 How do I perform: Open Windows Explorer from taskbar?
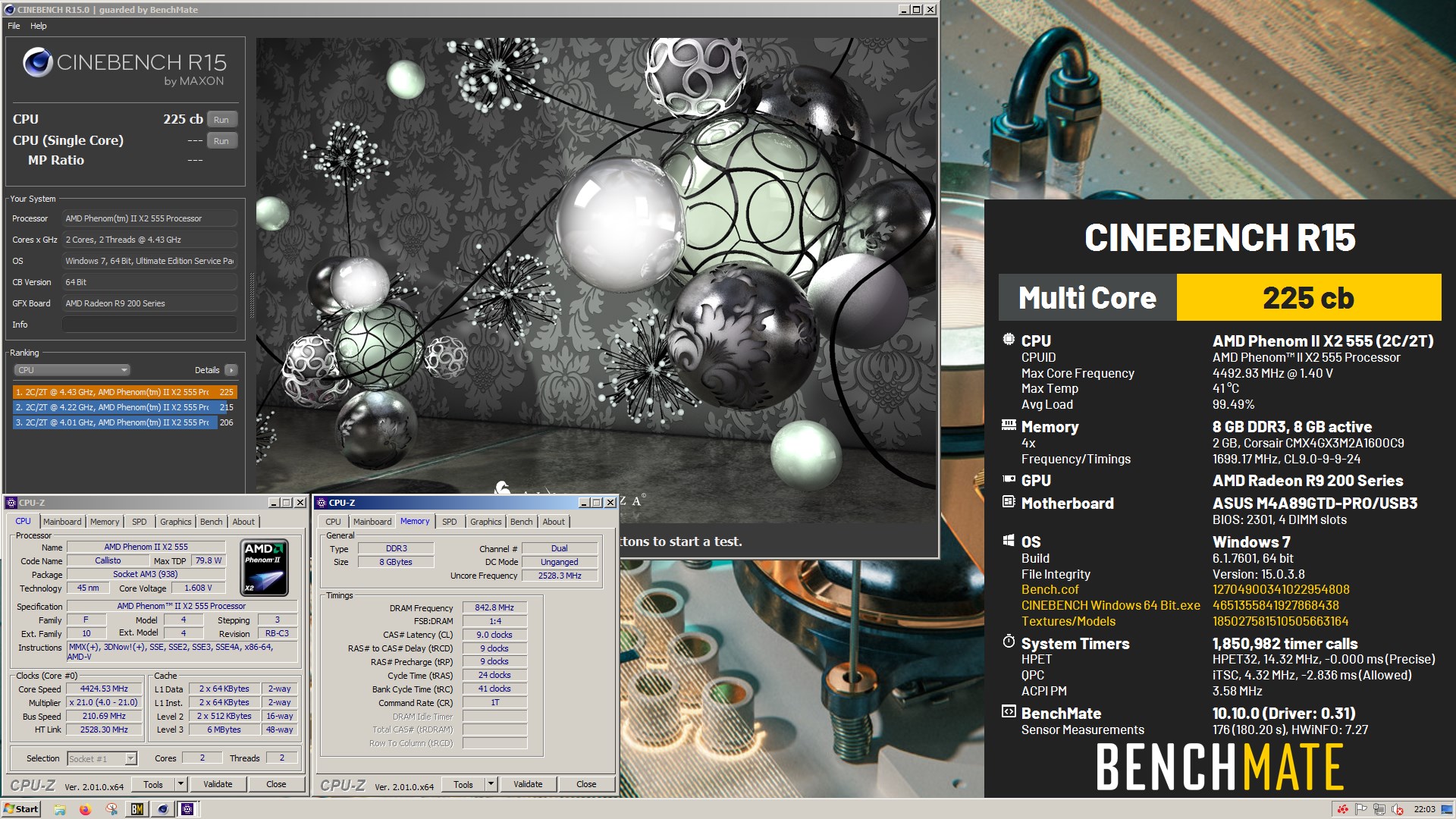point(60,810)
